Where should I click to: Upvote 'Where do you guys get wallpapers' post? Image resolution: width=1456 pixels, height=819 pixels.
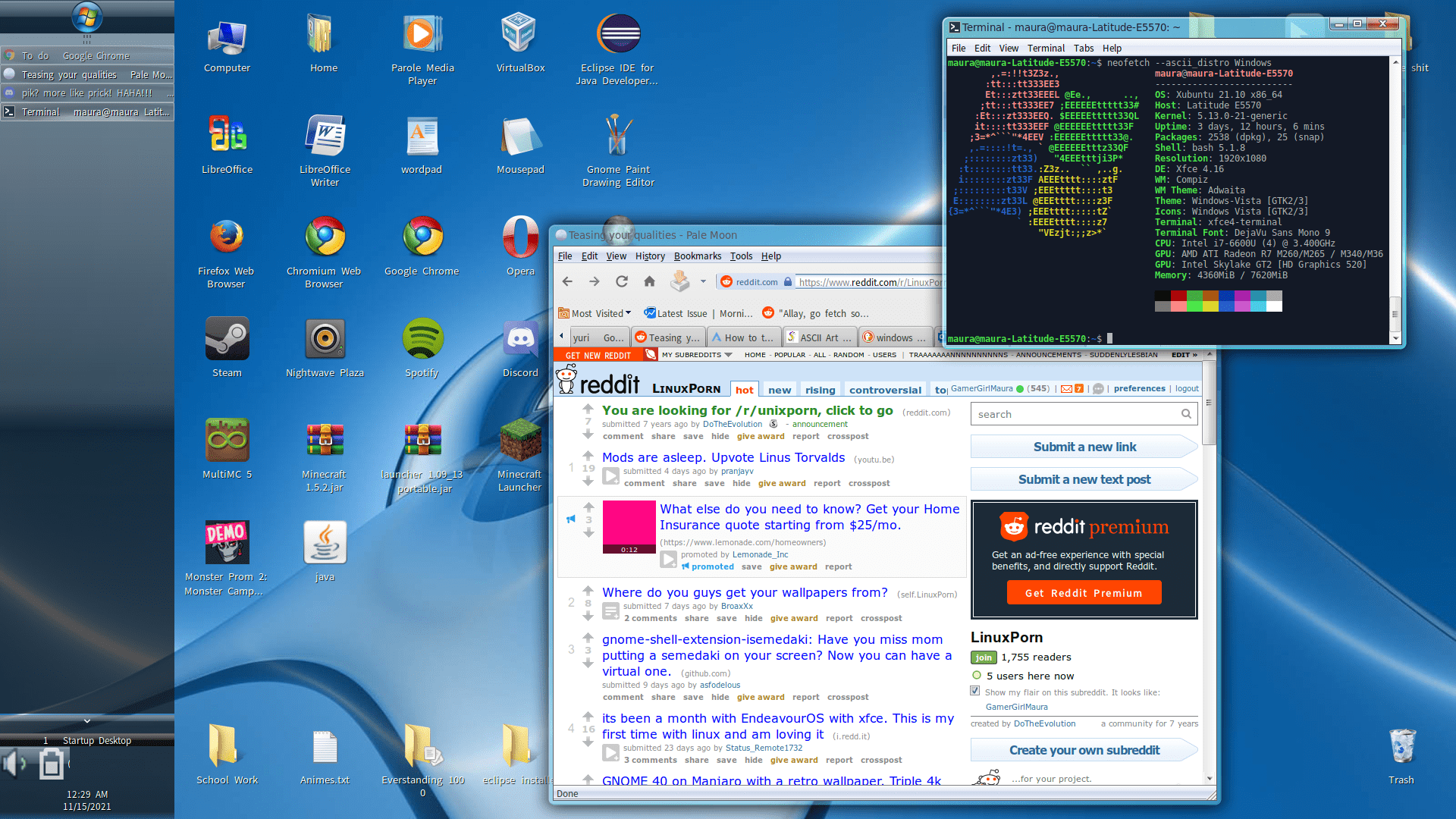(x=588, y=591)
